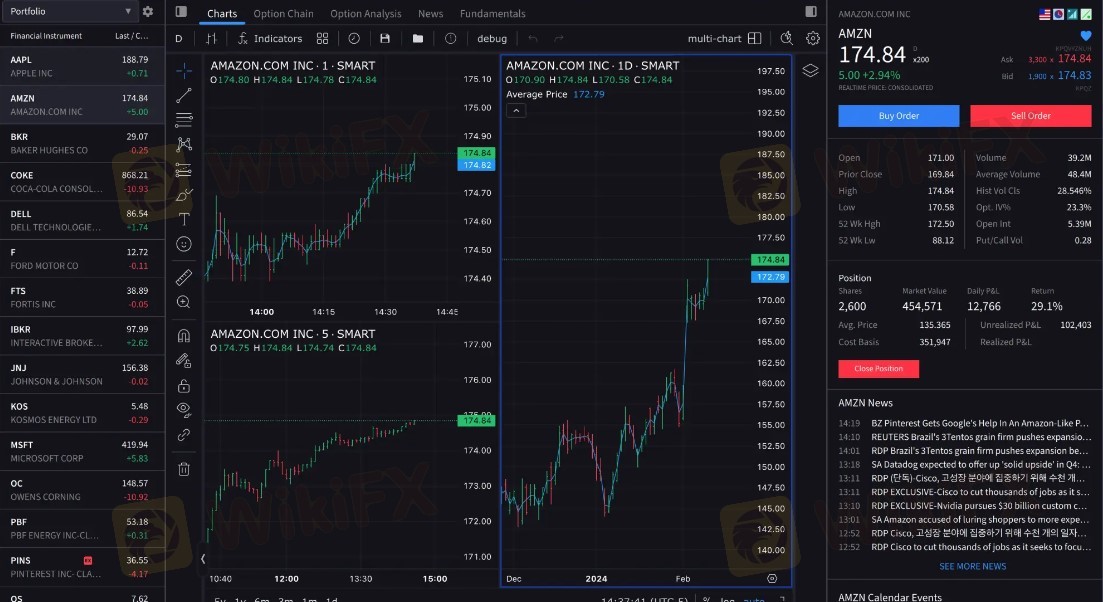Viewport: 1103px width, 602px height.
Task: Switch to the Option Chain tab
Action: point(283,14)
